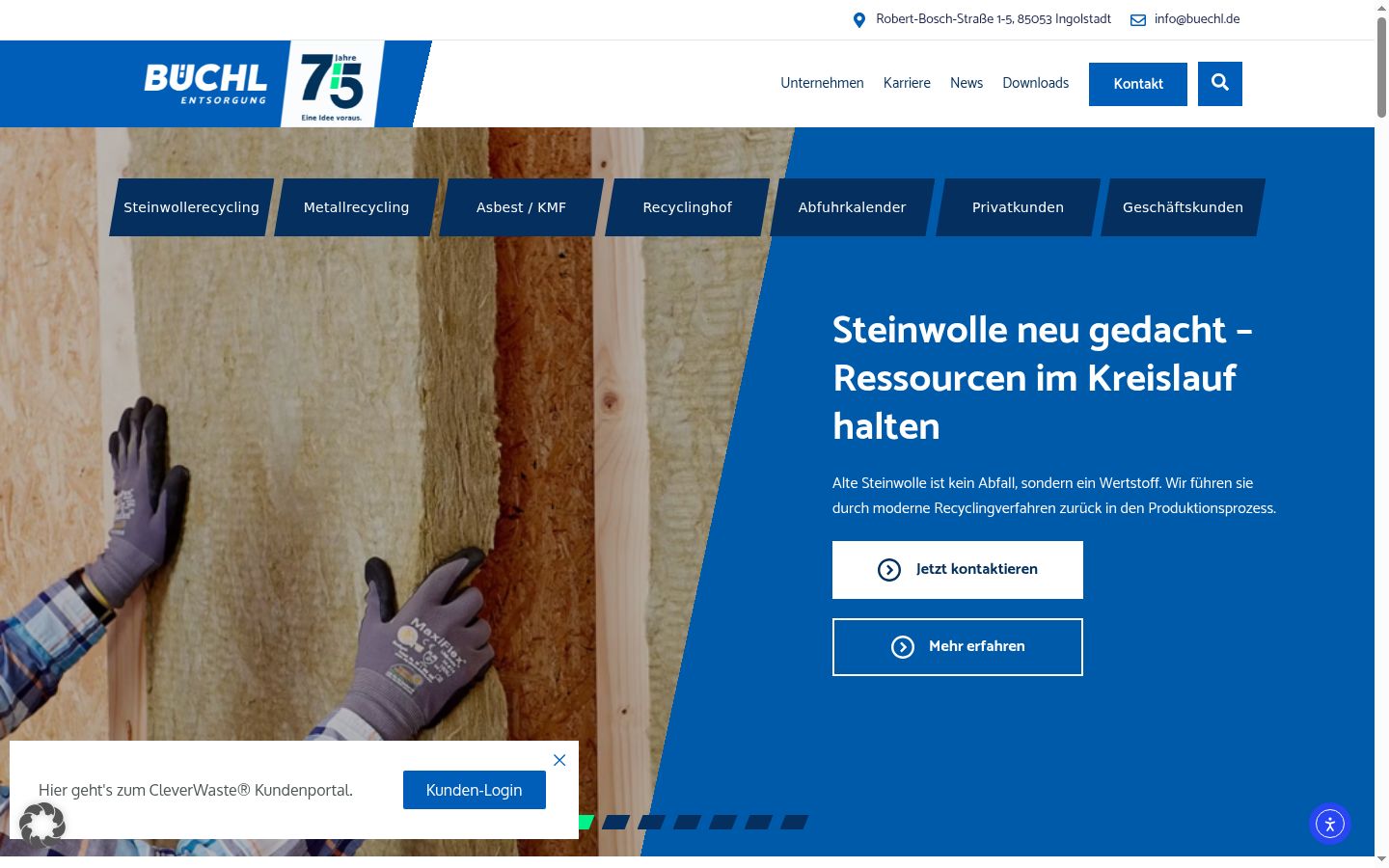Click the 'Steinwolle neu gedacht' headline
Viewport: 1389px width, 868px height.
(x=1043, y=378)
